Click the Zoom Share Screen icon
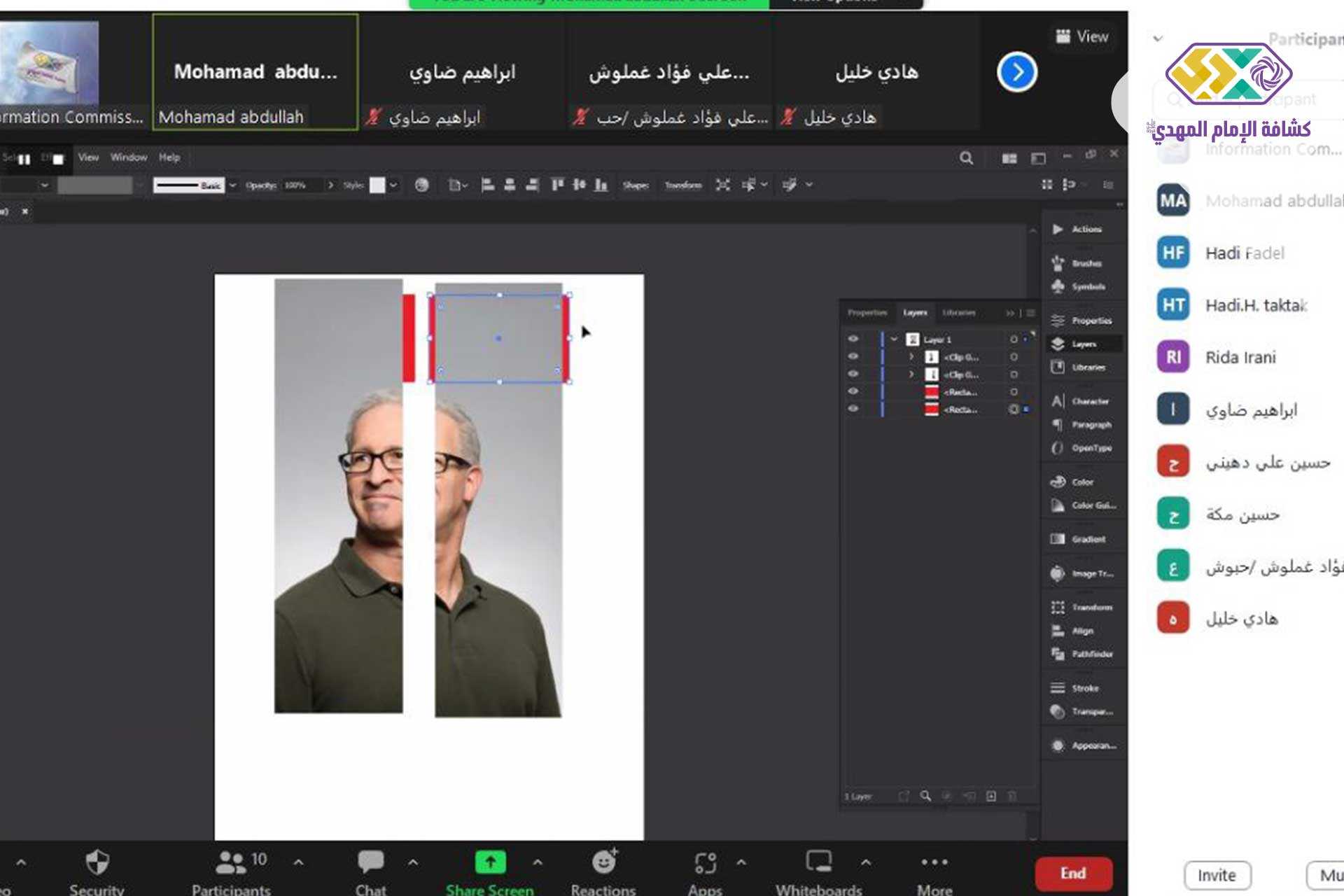 490,862
